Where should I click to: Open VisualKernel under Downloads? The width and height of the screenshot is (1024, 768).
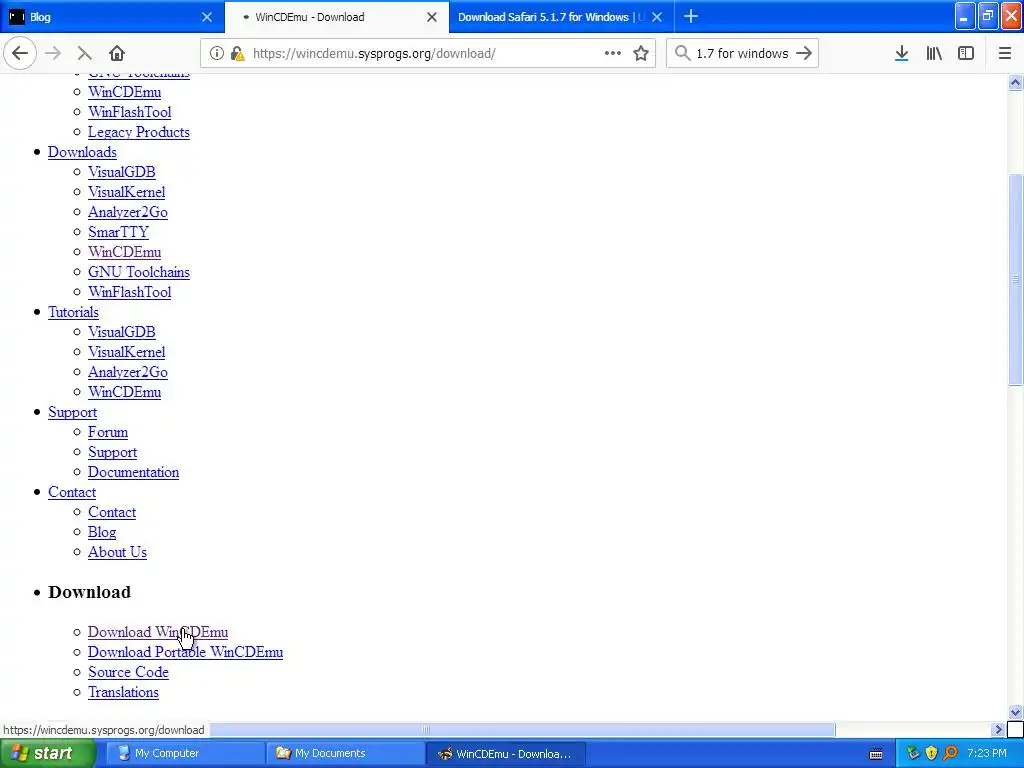127,192
